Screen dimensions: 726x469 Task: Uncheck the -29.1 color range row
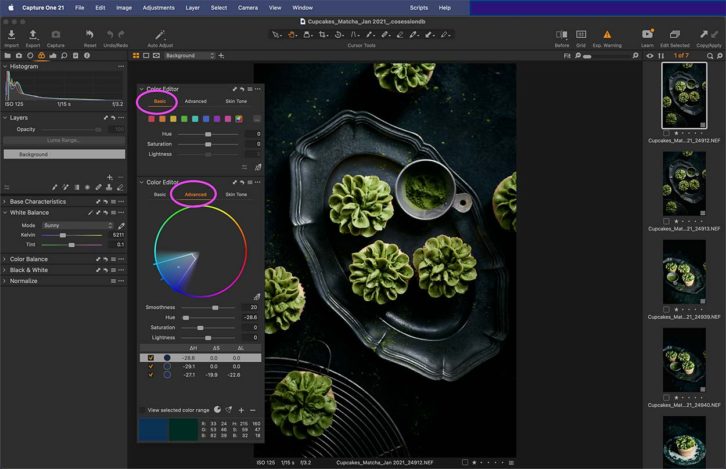(x=150, y=366)
